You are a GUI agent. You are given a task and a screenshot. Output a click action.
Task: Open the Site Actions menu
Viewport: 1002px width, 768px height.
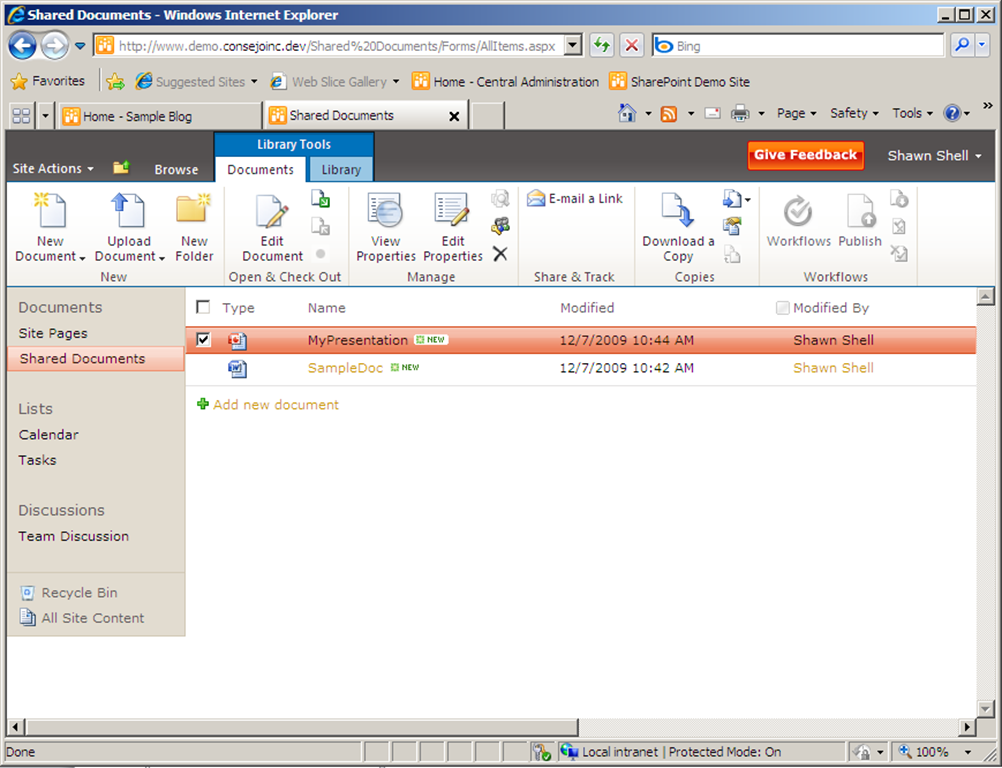click(x=53, y=169)
